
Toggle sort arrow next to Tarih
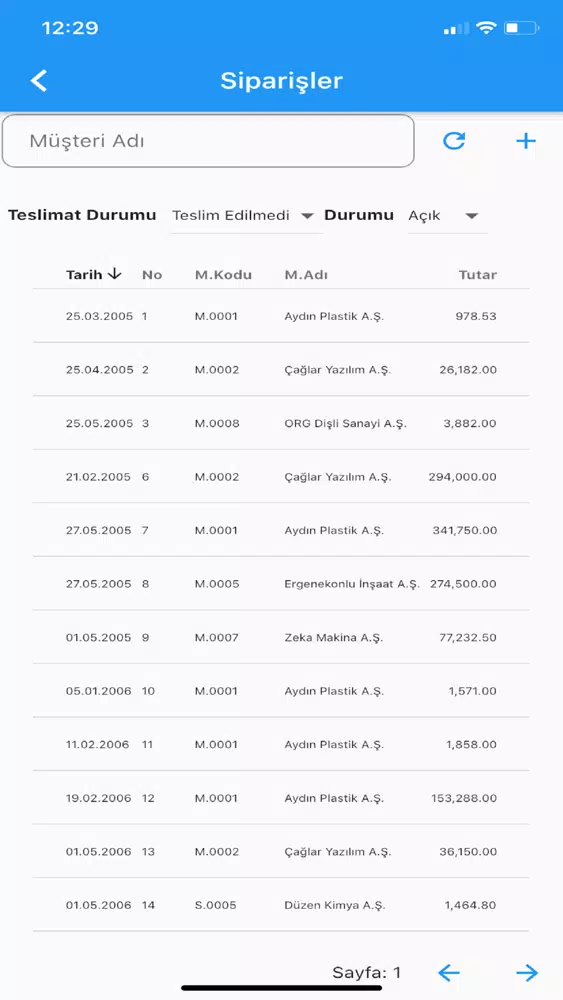click(115, 274)
